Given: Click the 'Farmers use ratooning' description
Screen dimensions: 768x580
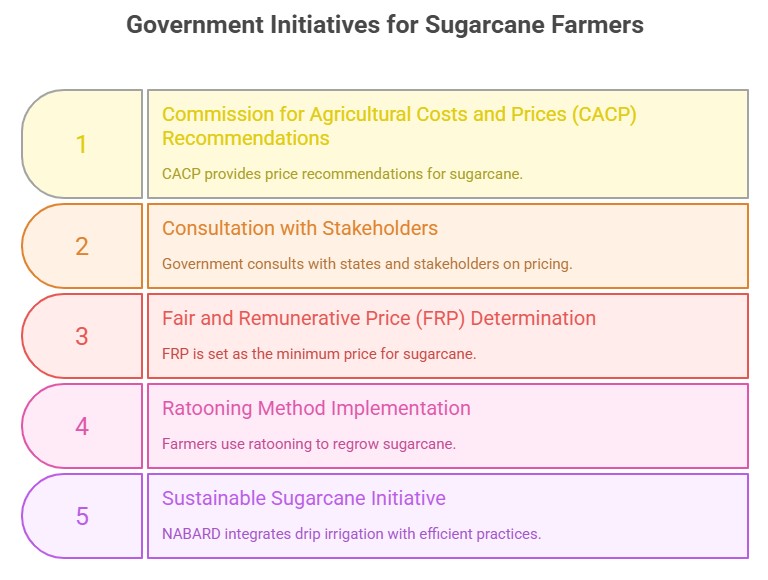Looking at the screenshot, I should pos(309,443).
